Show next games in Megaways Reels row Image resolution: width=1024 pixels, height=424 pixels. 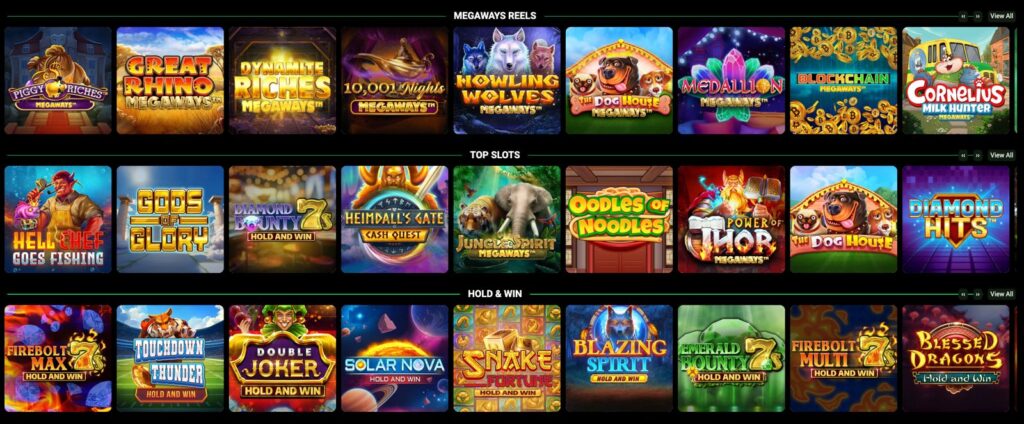978,16
